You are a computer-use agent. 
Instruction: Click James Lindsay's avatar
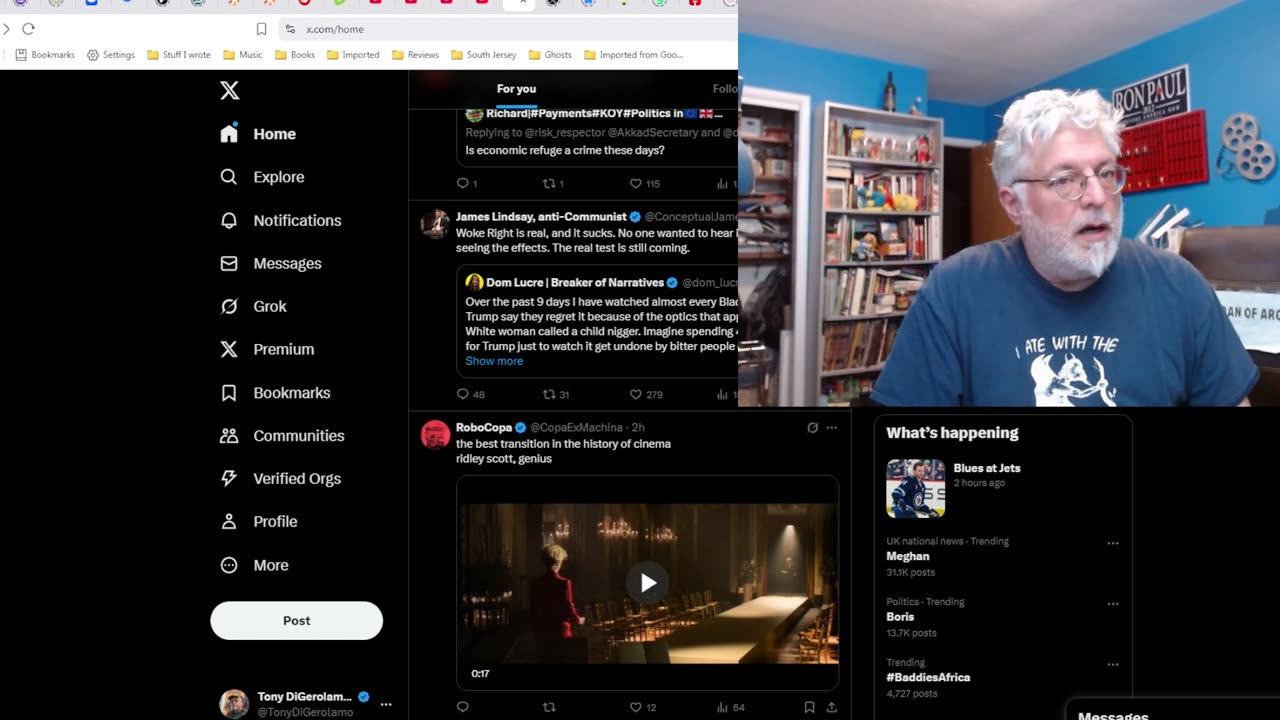[435, 224]
